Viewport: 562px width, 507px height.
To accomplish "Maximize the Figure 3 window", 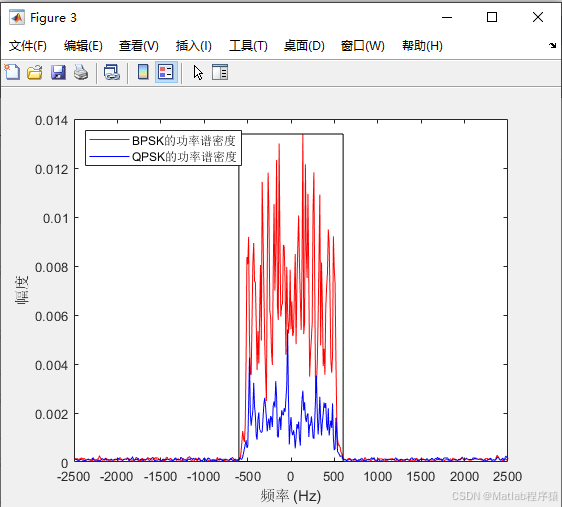I will (492, 17).
